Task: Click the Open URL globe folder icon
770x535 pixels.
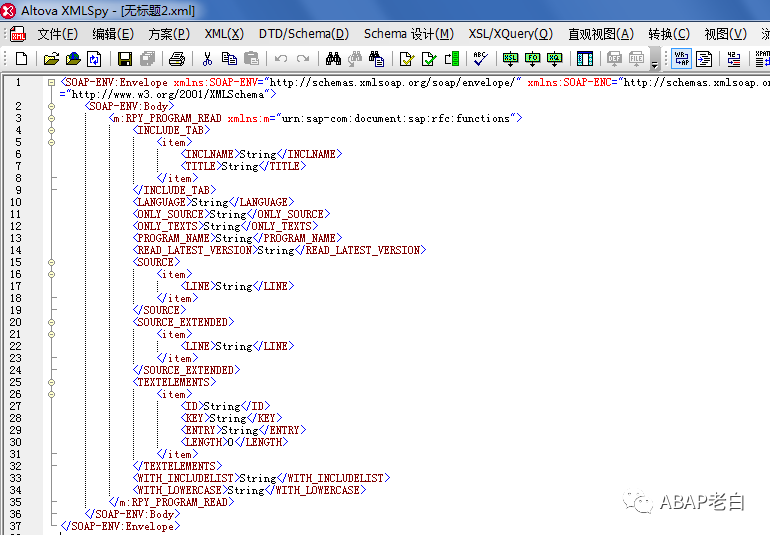Action: pyautogui.click(x=73, y=59)
